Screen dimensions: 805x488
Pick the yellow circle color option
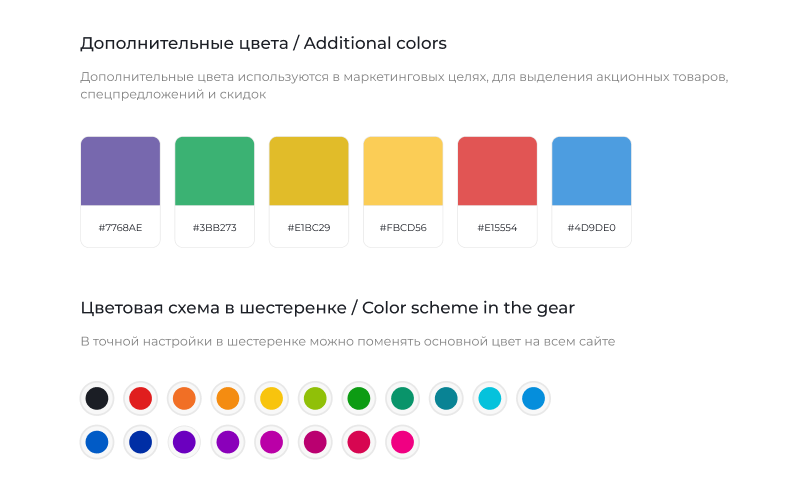tap(272, 399)
